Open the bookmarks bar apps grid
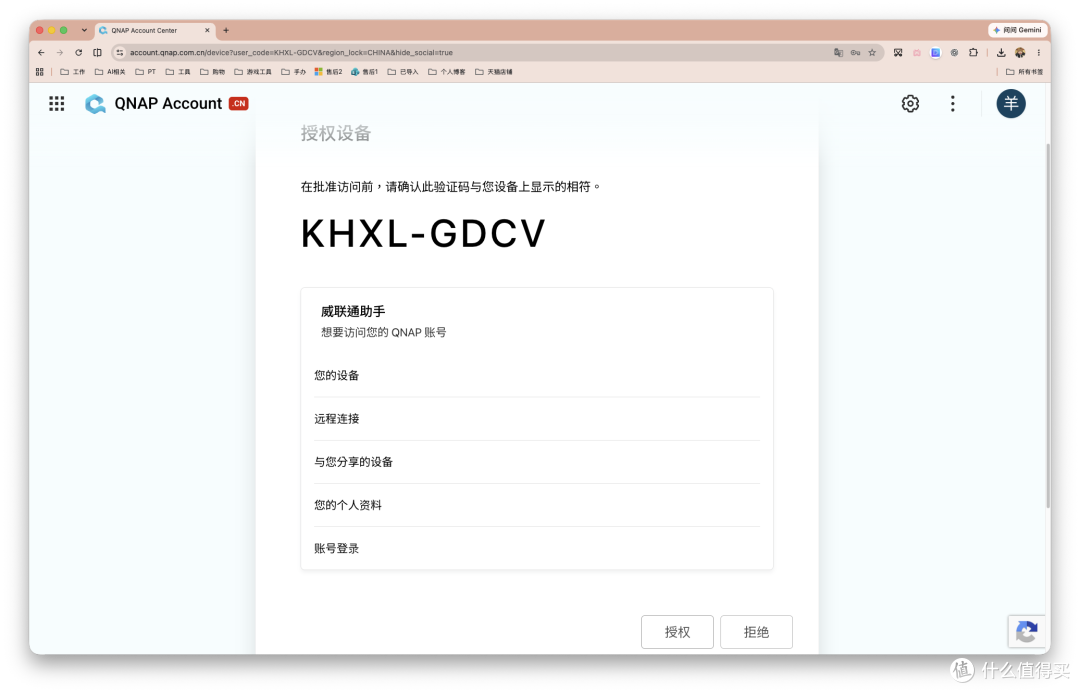 (x=39, y=72)
